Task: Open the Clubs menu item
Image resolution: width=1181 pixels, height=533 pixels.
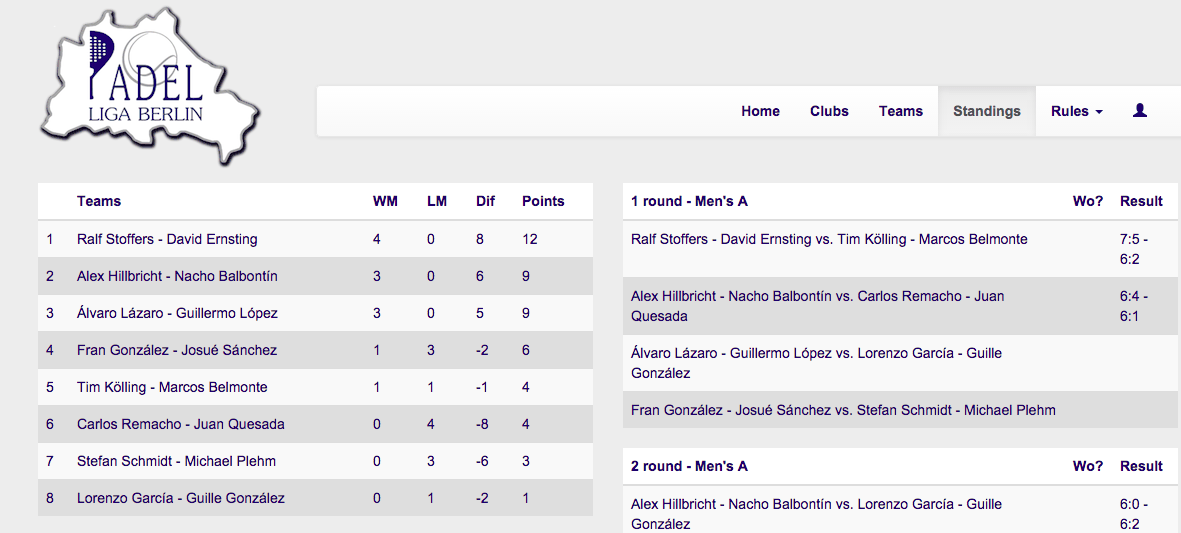Action: (x=829, y=111)
